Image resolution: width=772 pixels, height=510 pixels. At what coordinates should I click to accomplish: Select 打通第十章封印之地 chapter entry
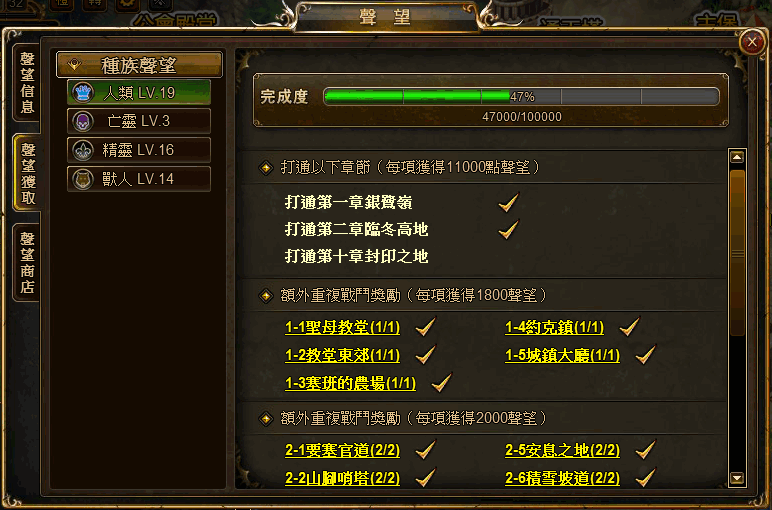(x=356, y=256)
